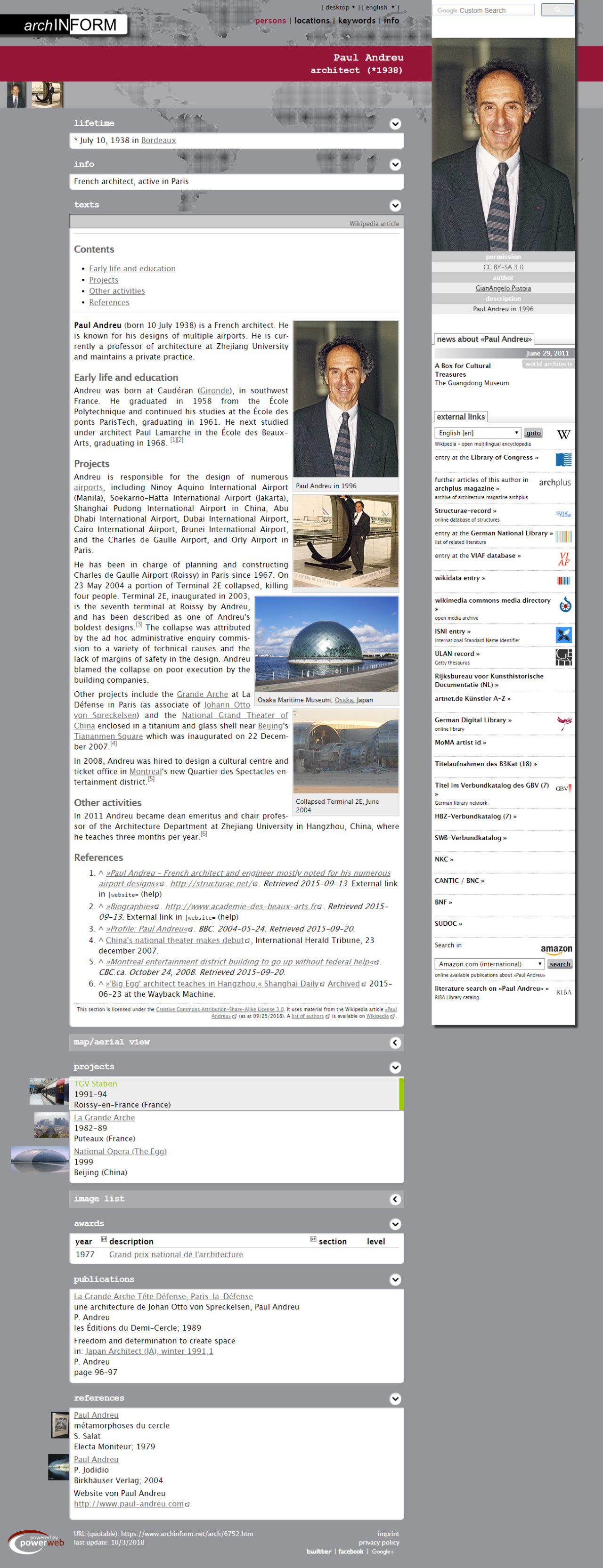Collapse the awards section
Viewport: 603px width, 1568px height.
[x=395, y=1224]
